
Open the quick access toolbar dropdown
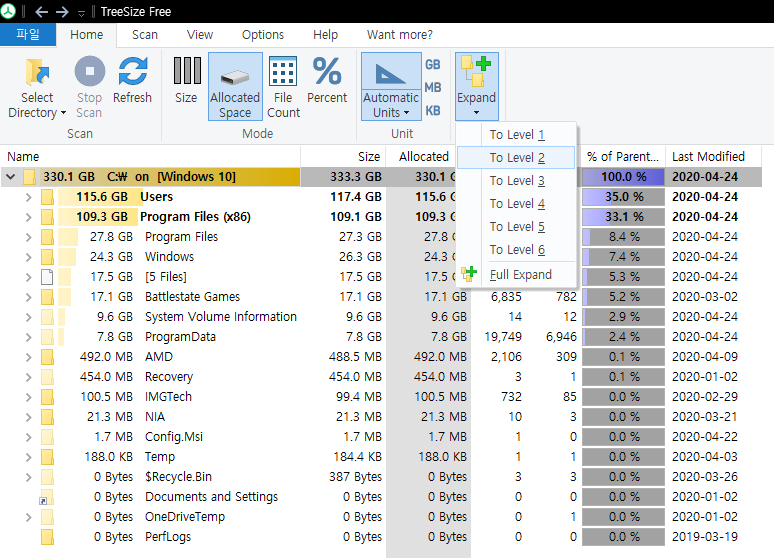coord(81,13)
